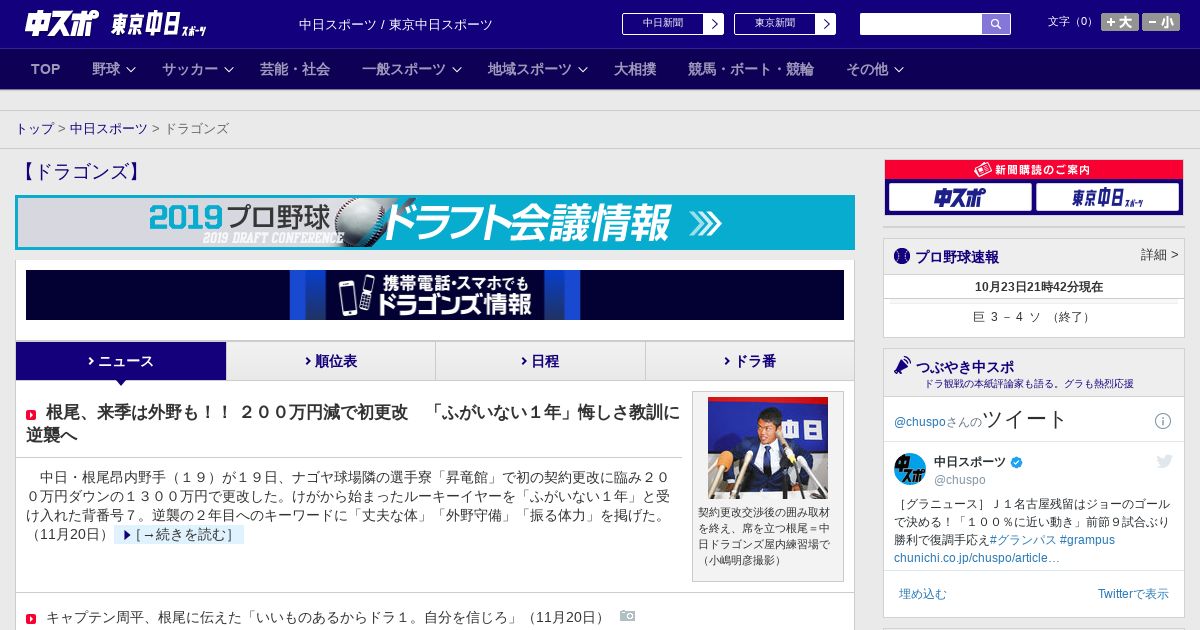Expand the 野球 menu
The width and height of the screenshot is (1200, 630).
113,69
